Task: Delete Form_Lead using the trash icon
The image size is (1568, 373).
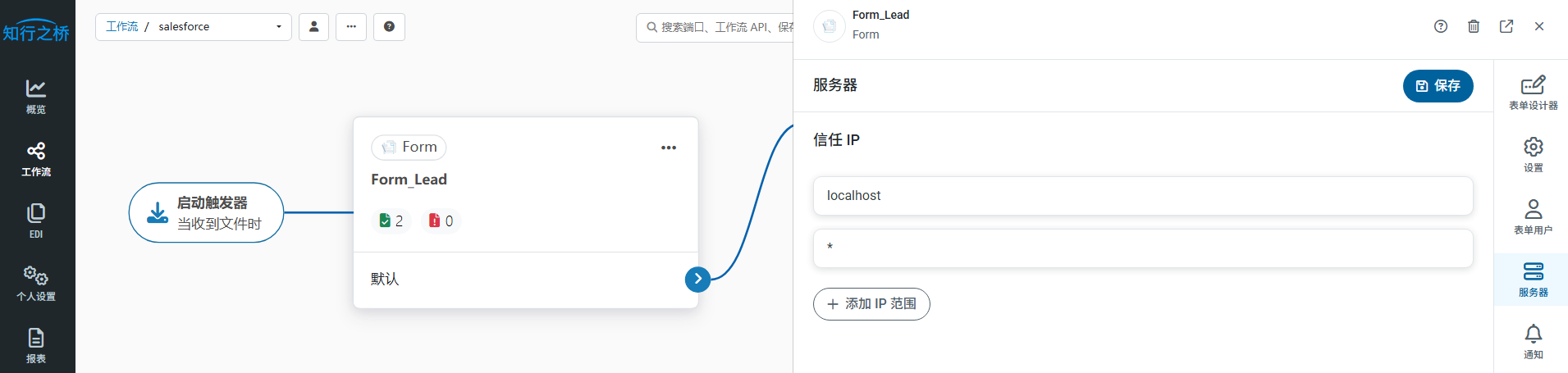Action: click(x=1474, y=26)
